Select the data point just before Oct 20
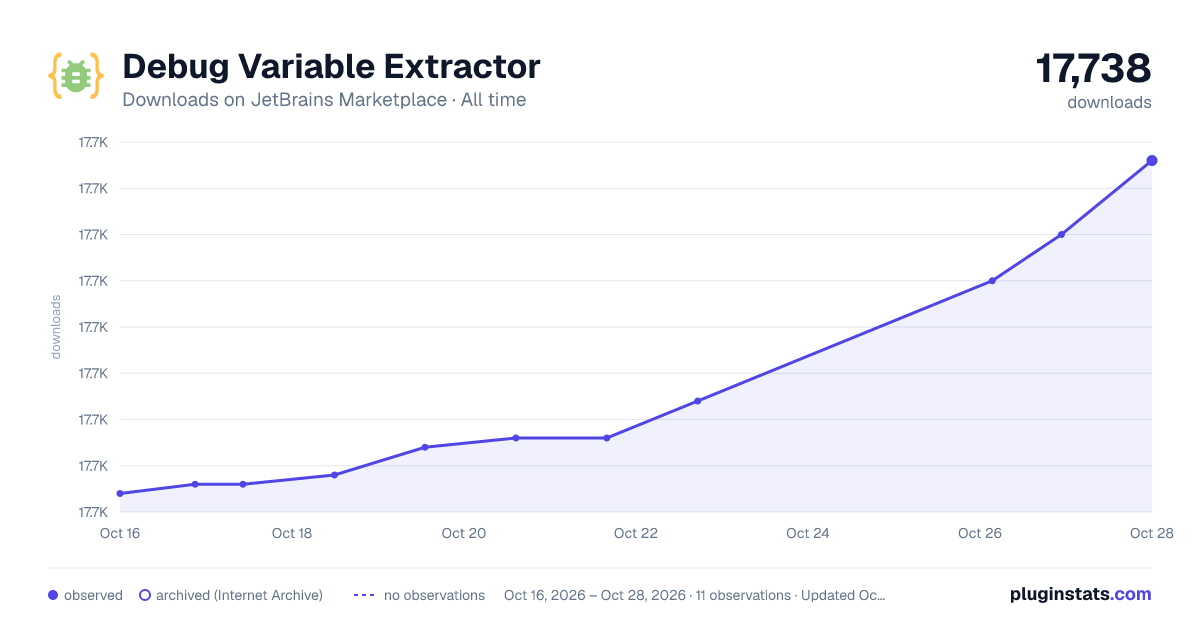The height and width of the screenshot is (630, 1200). pyautogui.click(x=425, y=447)
